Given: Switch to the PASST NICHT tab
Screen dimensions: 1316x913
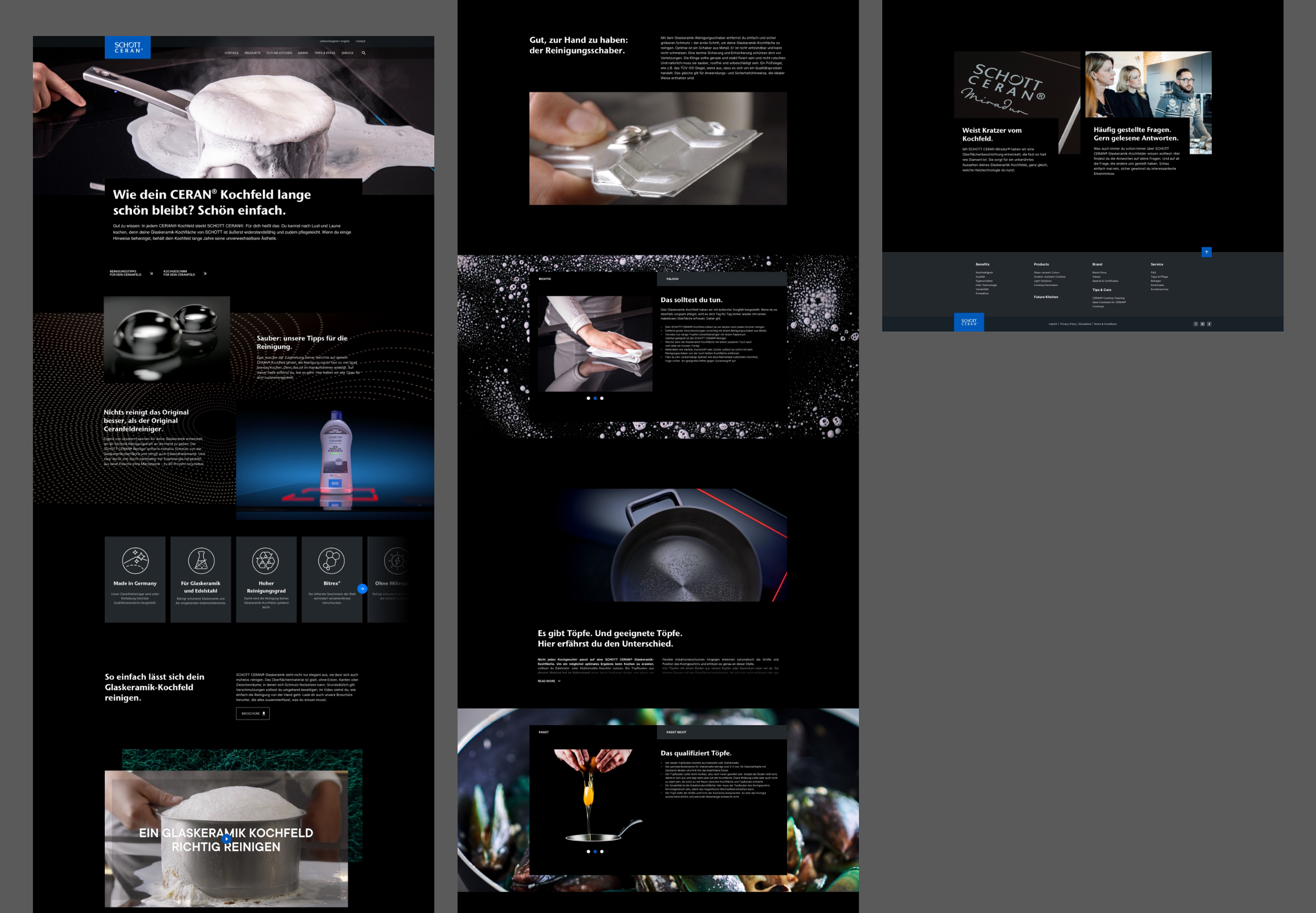Looking at the screenshot, I should click(675, 732).
